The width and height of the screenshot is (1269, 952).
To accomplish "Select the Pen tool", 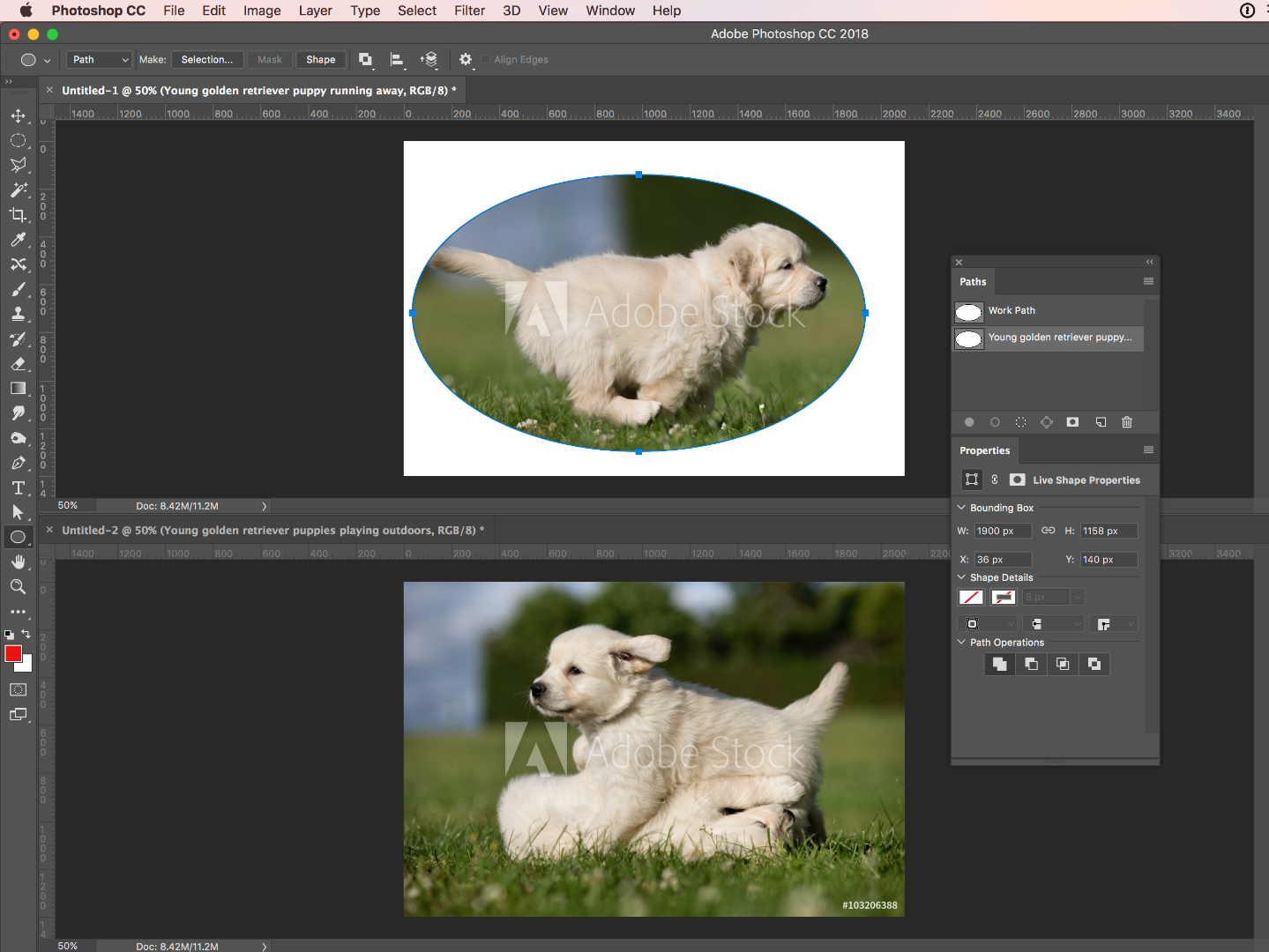I will coord(18,463).
